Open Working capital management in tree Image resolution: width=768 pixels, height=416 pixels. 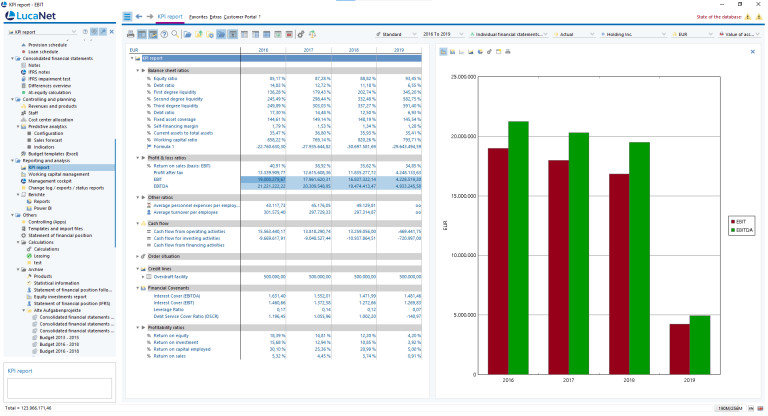[x=58, y=174]
